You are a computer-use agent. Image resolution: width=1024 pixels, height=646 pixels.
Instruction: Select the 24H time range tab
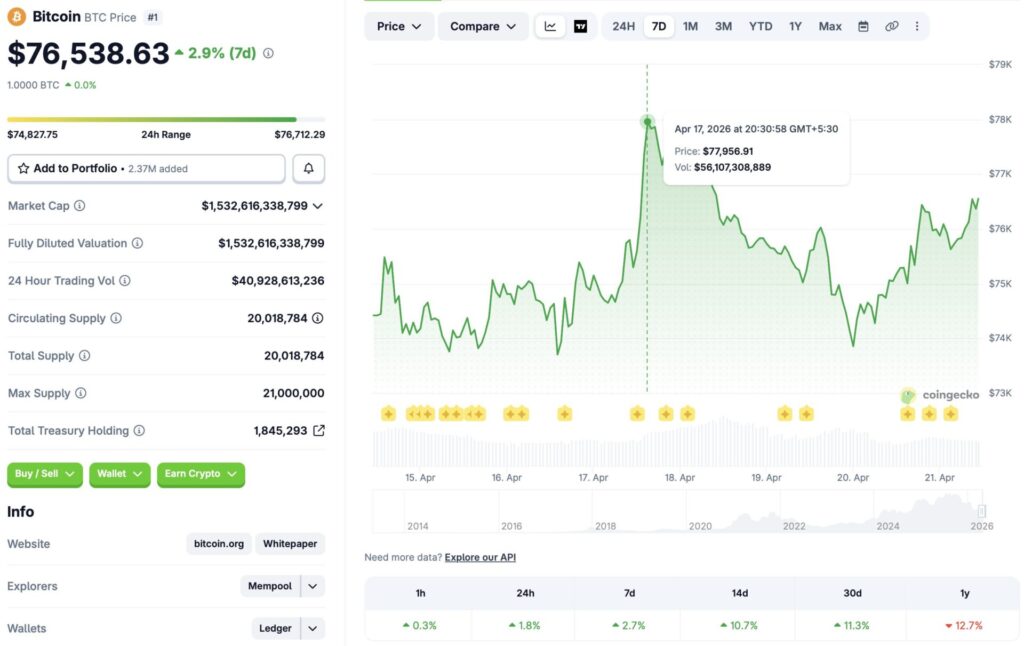623,26
